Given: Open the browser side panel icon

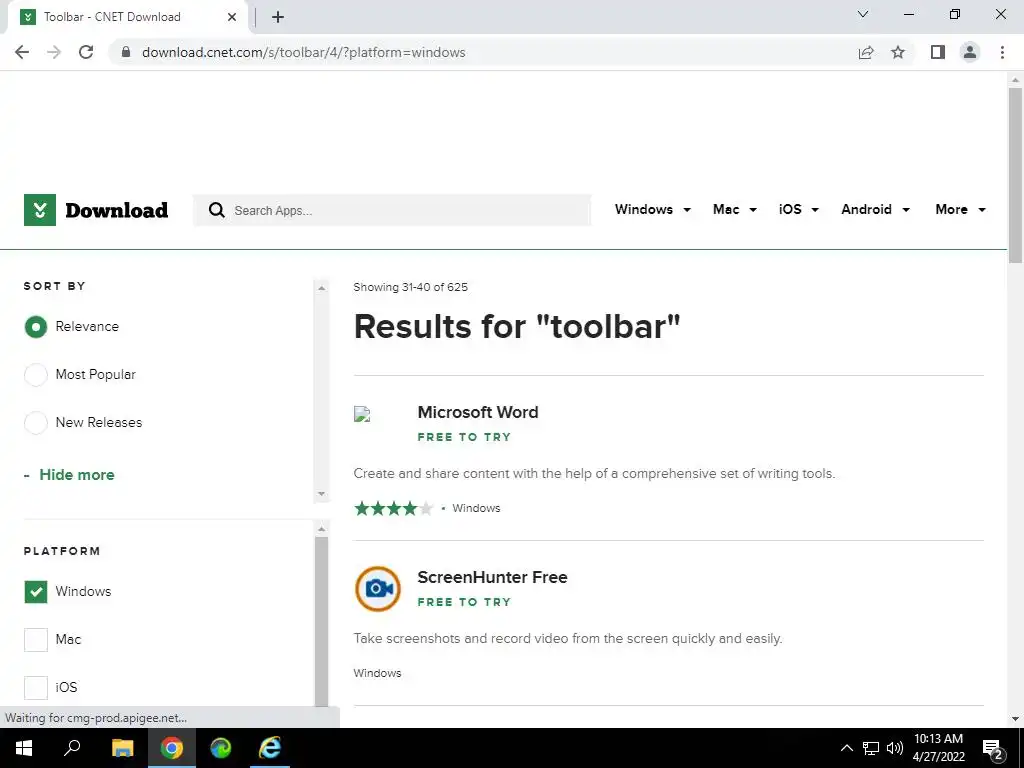Looking at the screenshot, I should (938, 52).
